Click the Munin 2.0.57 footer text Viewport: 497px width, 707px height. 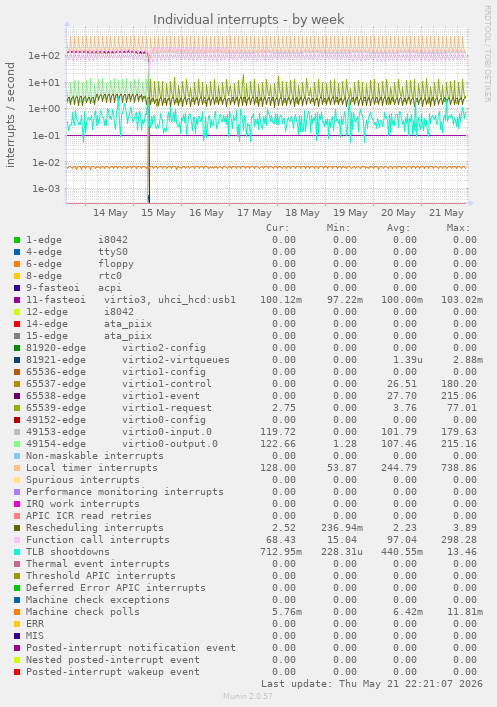pyautogui.click(x=248, y=696)
